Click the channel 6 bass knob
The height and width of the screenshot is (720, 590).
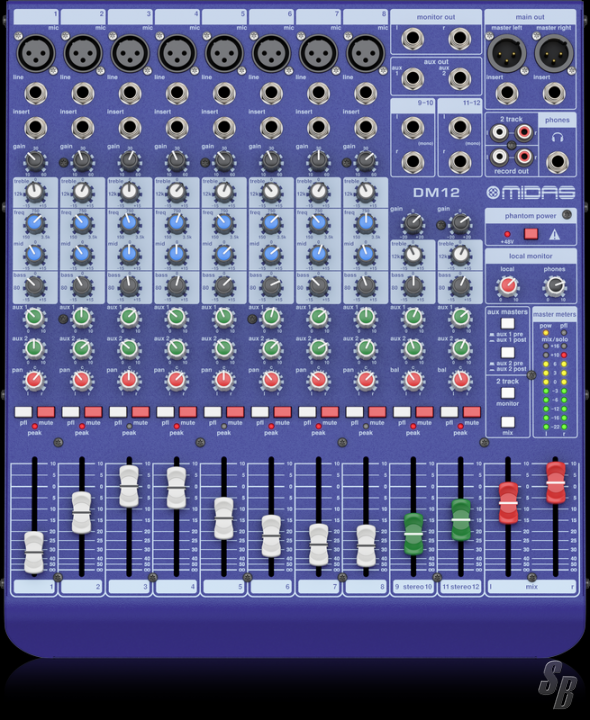271,287
